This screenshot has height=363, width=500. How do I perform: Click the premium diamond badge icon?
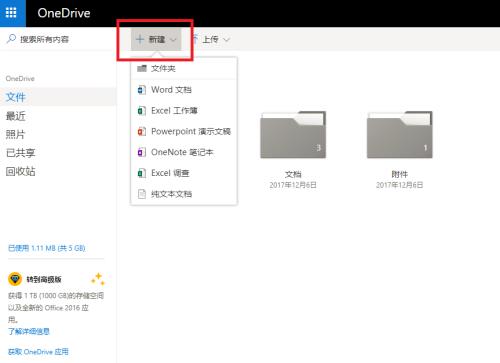15,279
